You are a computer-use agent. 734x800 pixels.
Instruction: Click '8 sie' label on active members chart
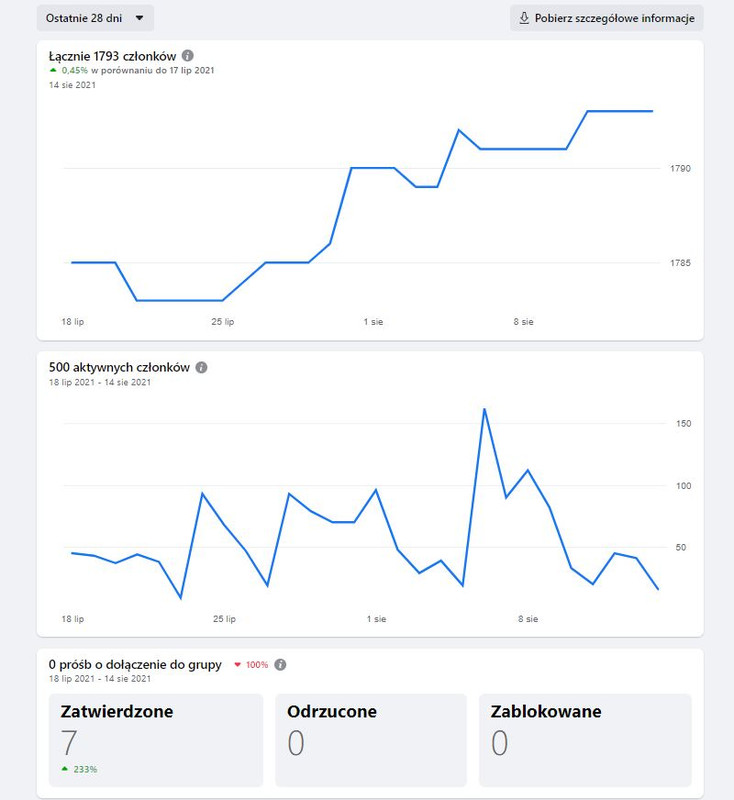(528, 619)
